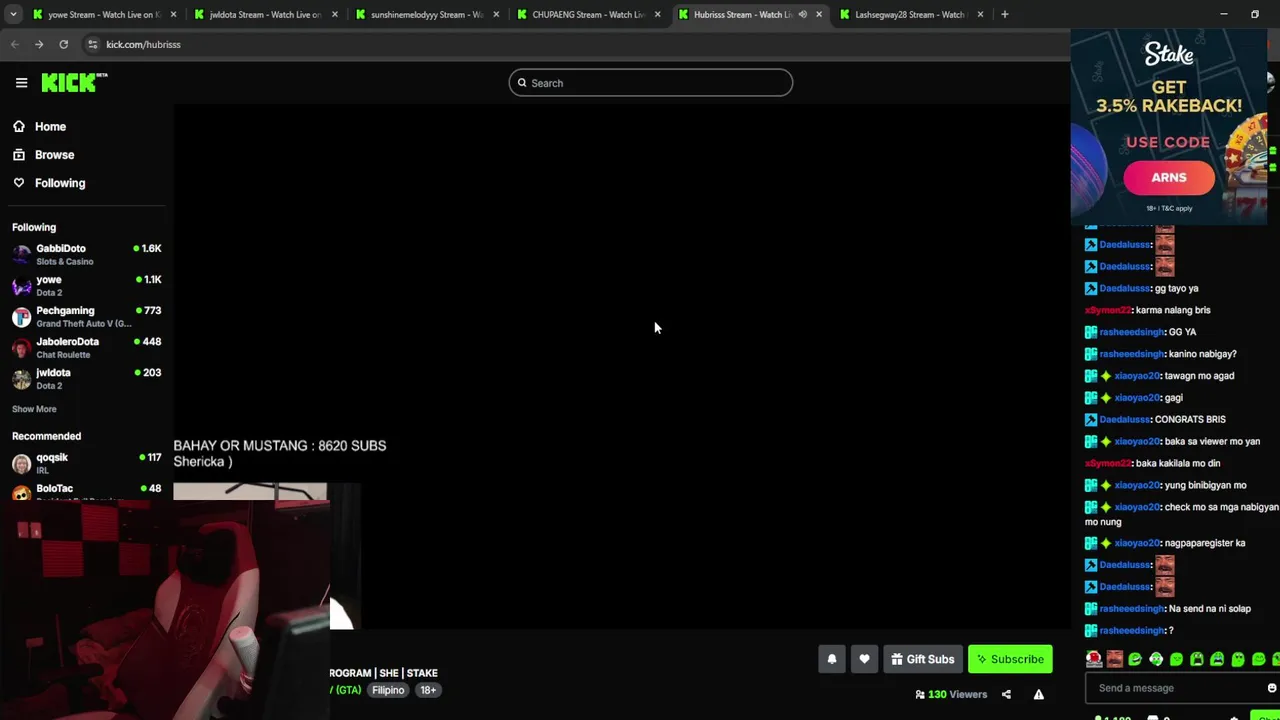
Task: Switch to the Lashsegway28 Stream tab
Action: (910, 14)
